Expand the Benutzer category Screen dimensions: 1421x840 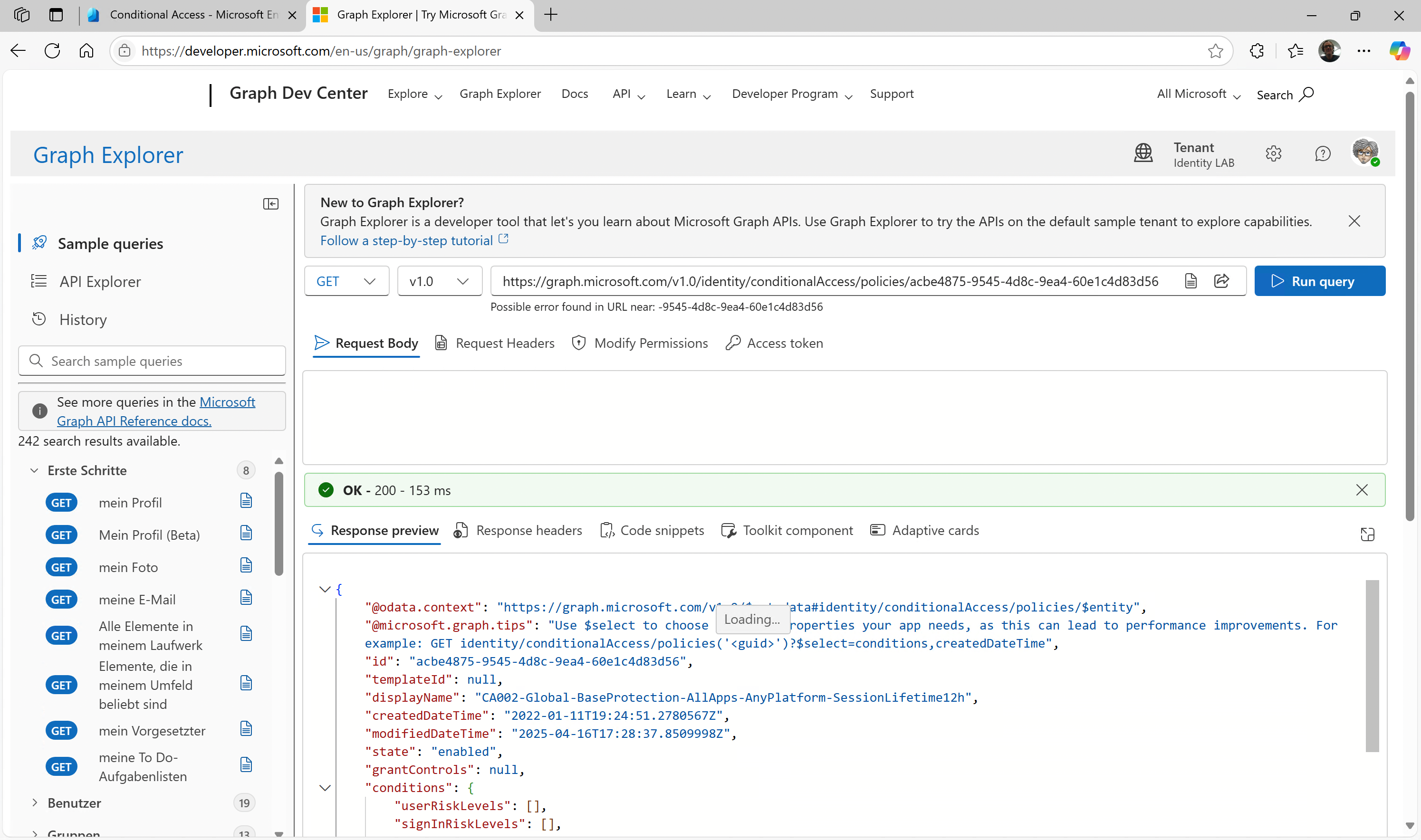pyautogui.click(x=34, y=802)
